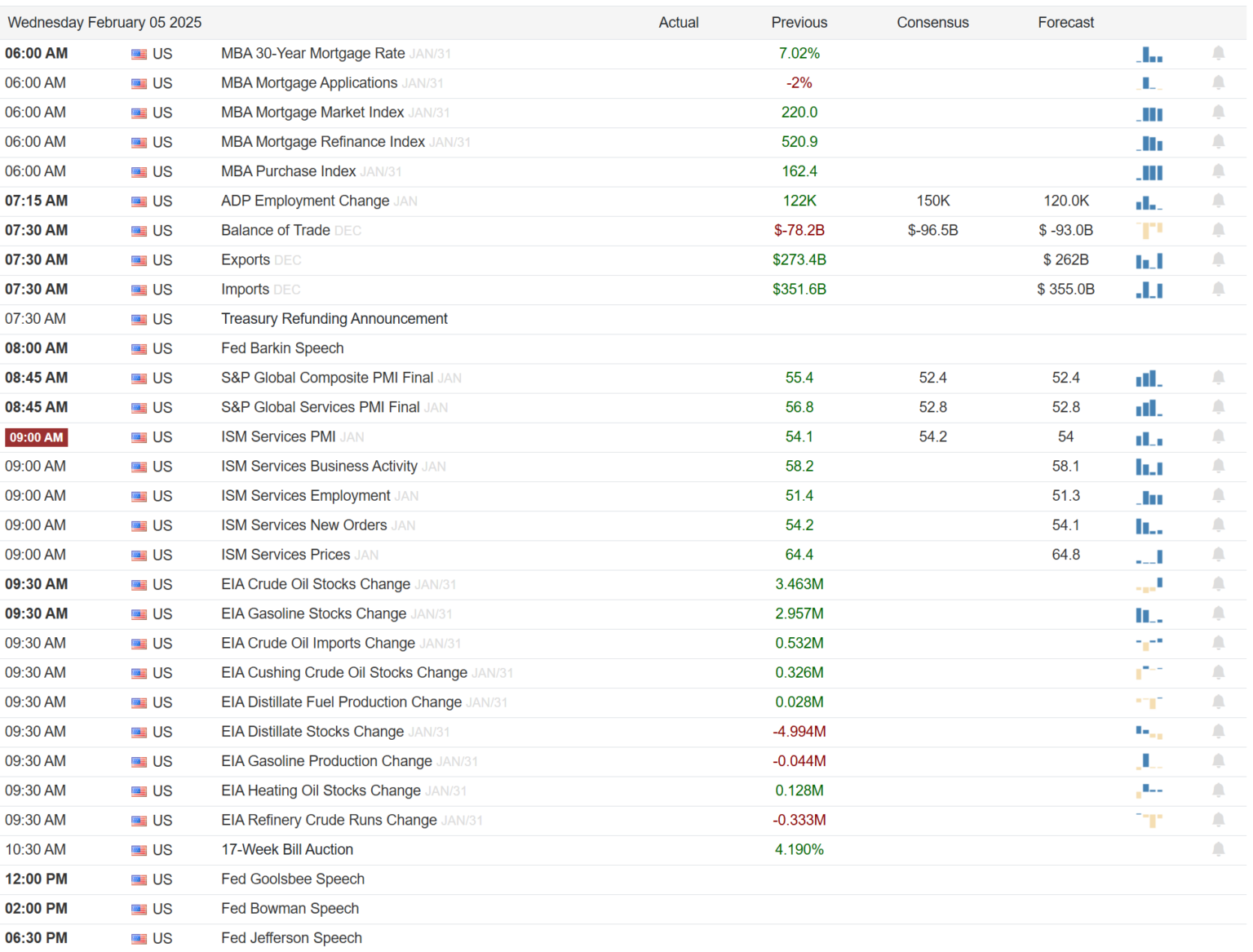View EIA Crude Oil Stocks Change chart
The width and height of the screenshot is (1253, 952).
pos(1149,585)
